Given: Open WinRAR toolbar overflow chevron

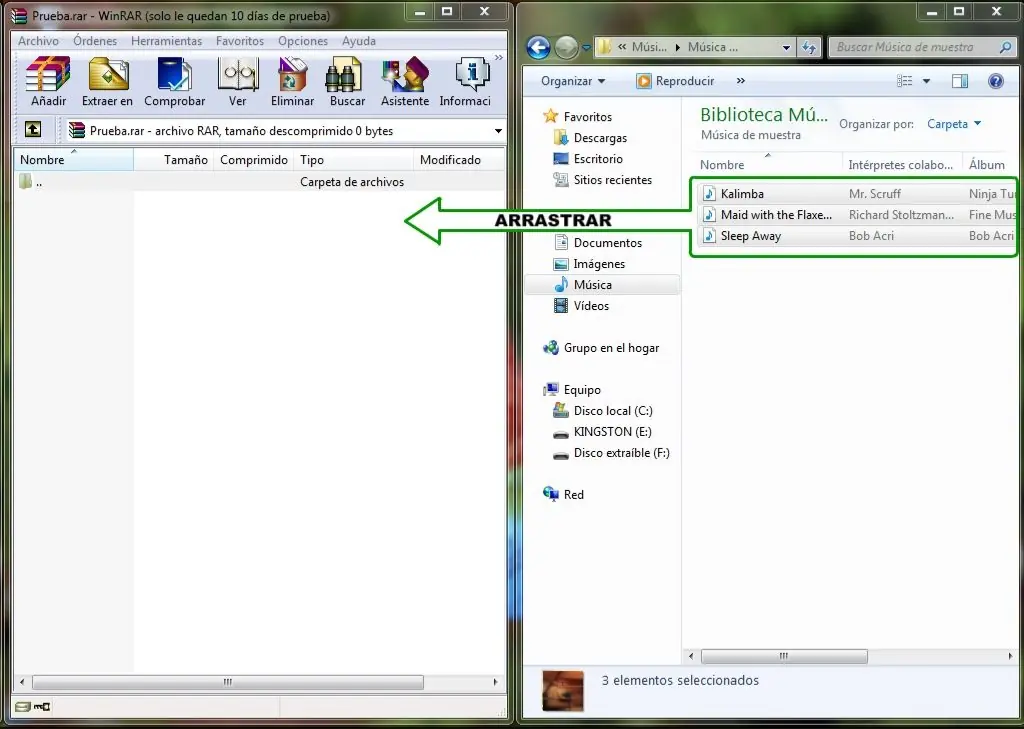Looking at the screenshot, I should coord(499,57).
